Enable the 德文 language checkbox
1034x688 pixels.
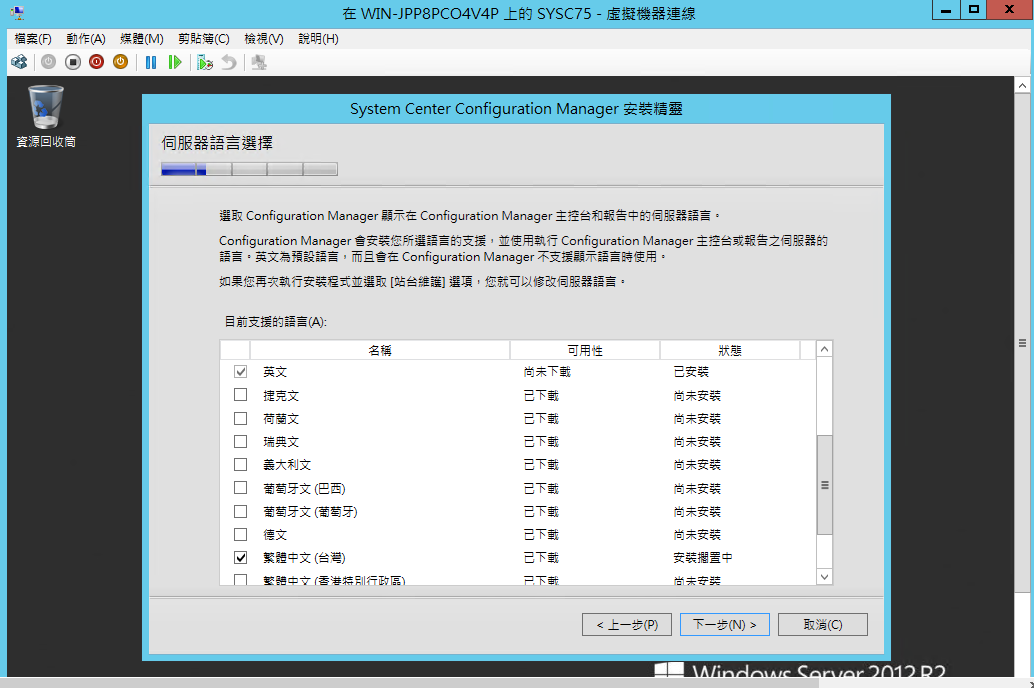[241, 534]
